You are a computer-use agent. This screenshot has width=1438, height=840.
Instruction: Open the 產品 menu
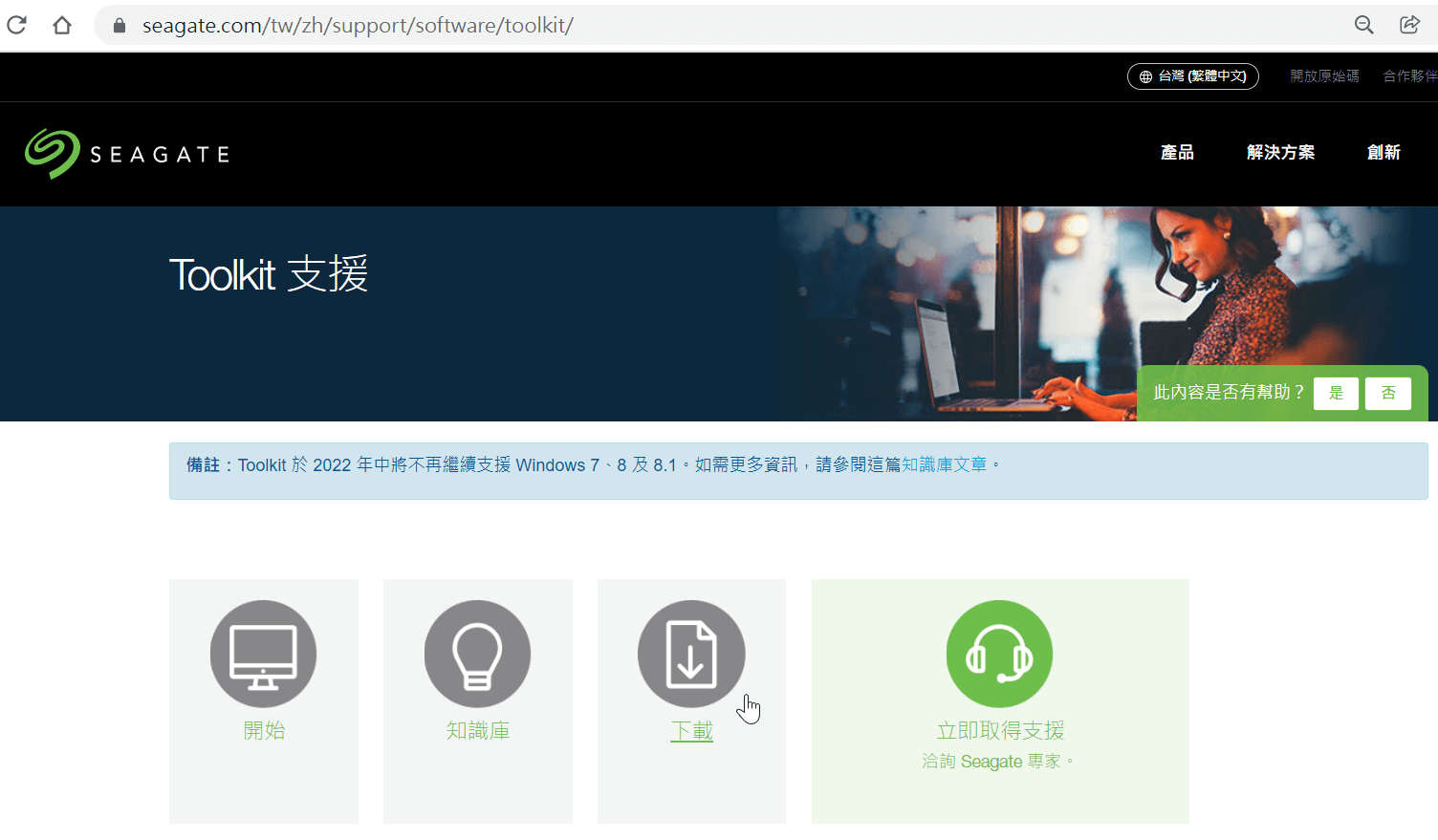1177,153
